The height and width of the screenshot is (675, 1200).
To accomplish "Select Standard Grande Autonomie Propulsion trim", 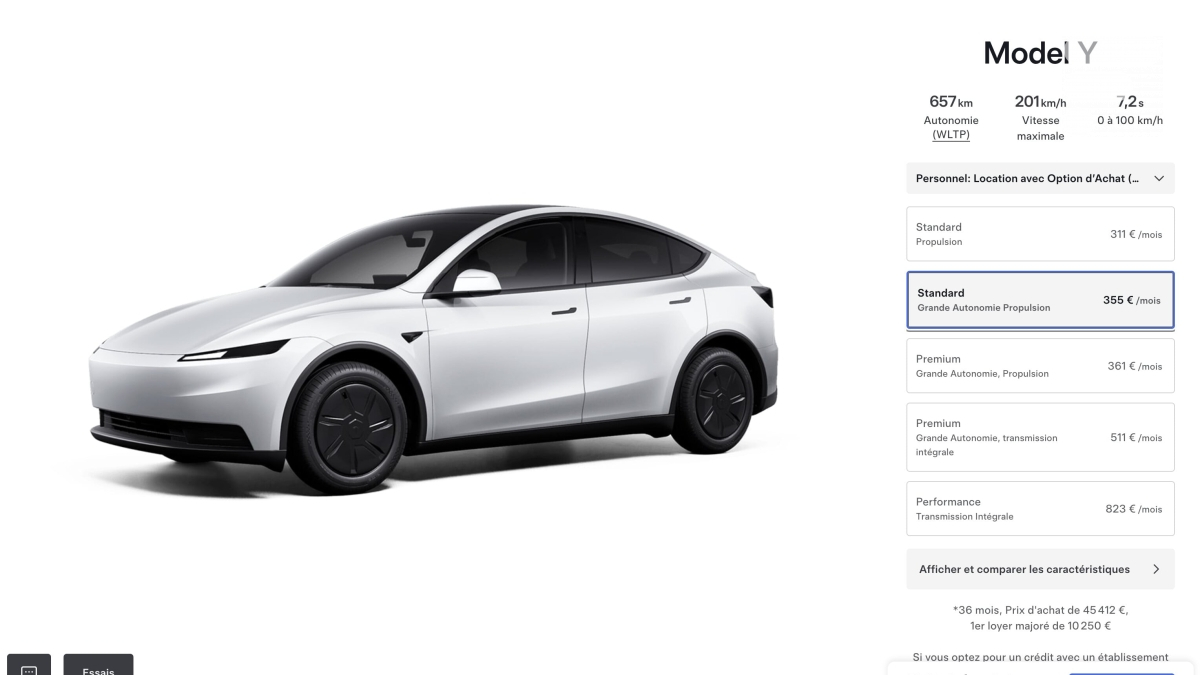I will tap(1040, 300).
